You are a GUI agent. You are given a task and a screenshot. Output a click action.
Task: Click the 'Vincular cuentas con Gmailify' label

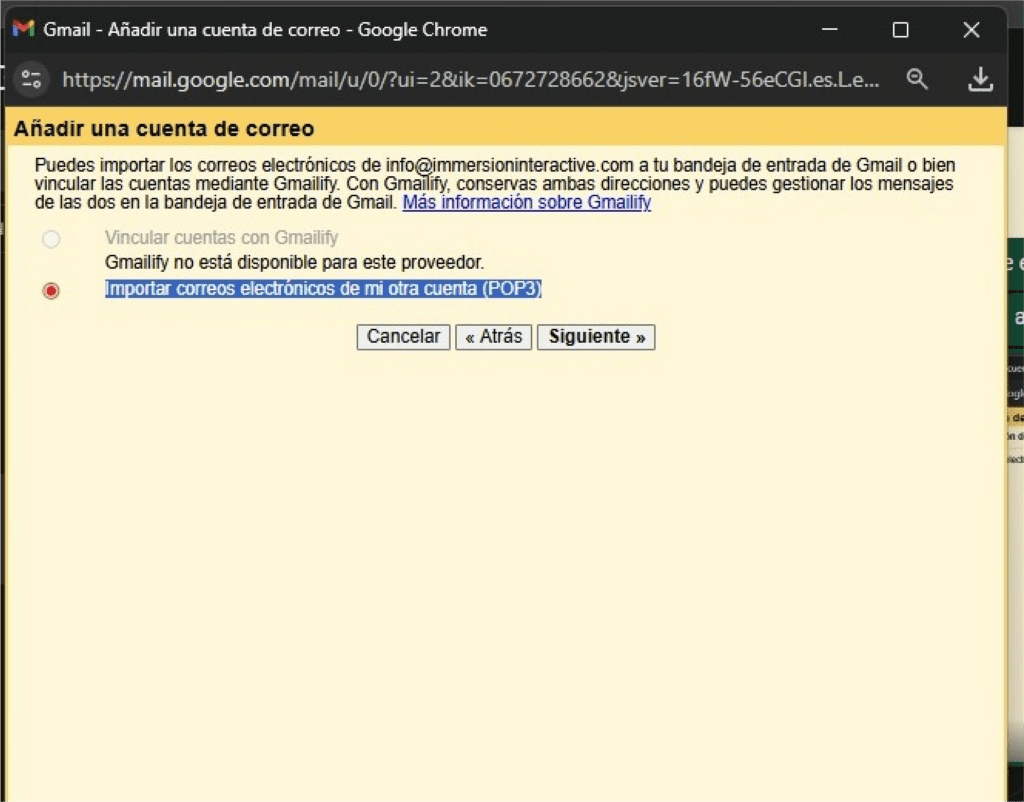[221, 238]
